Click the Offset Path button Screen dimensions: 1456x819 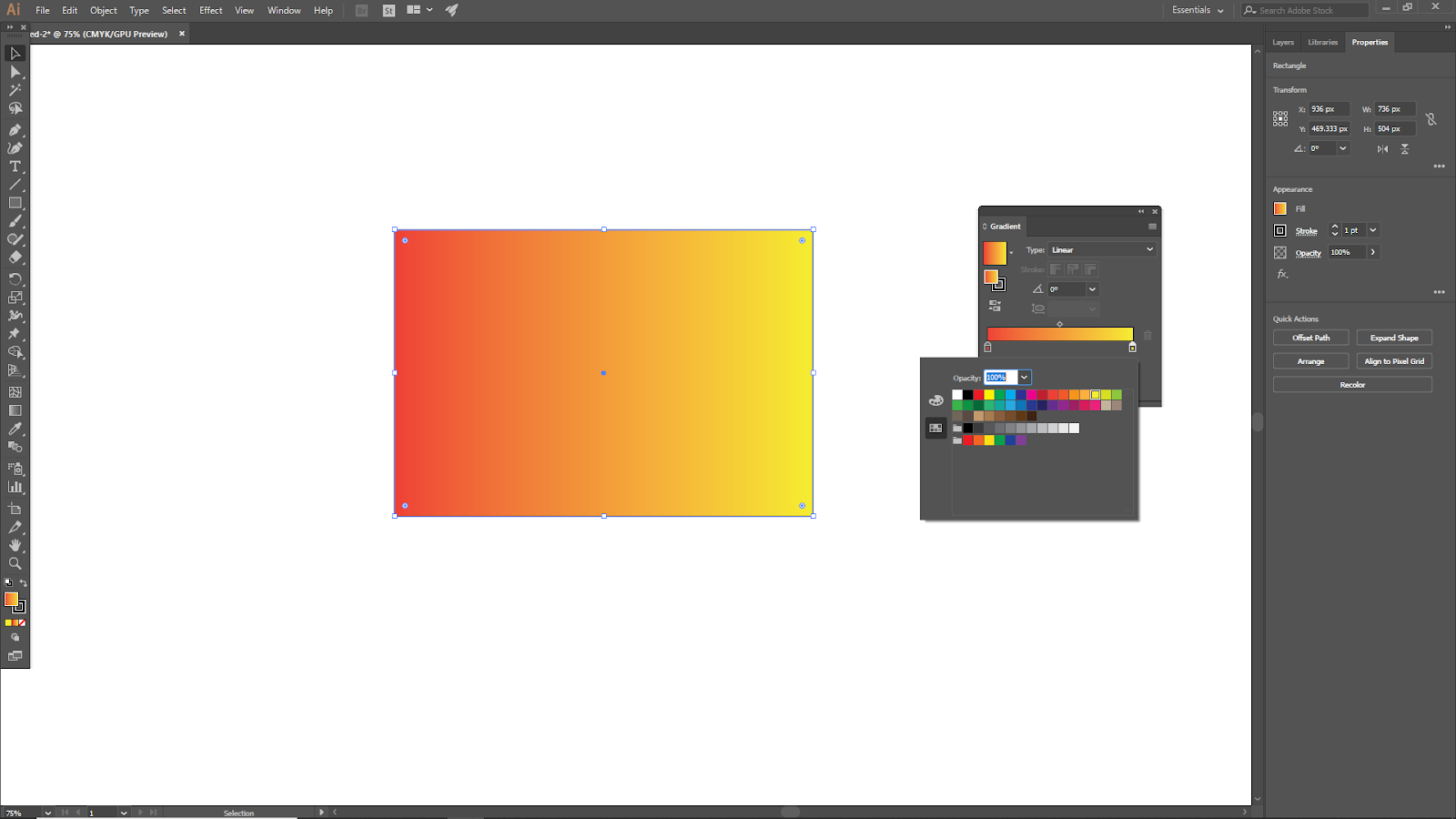1311,338
